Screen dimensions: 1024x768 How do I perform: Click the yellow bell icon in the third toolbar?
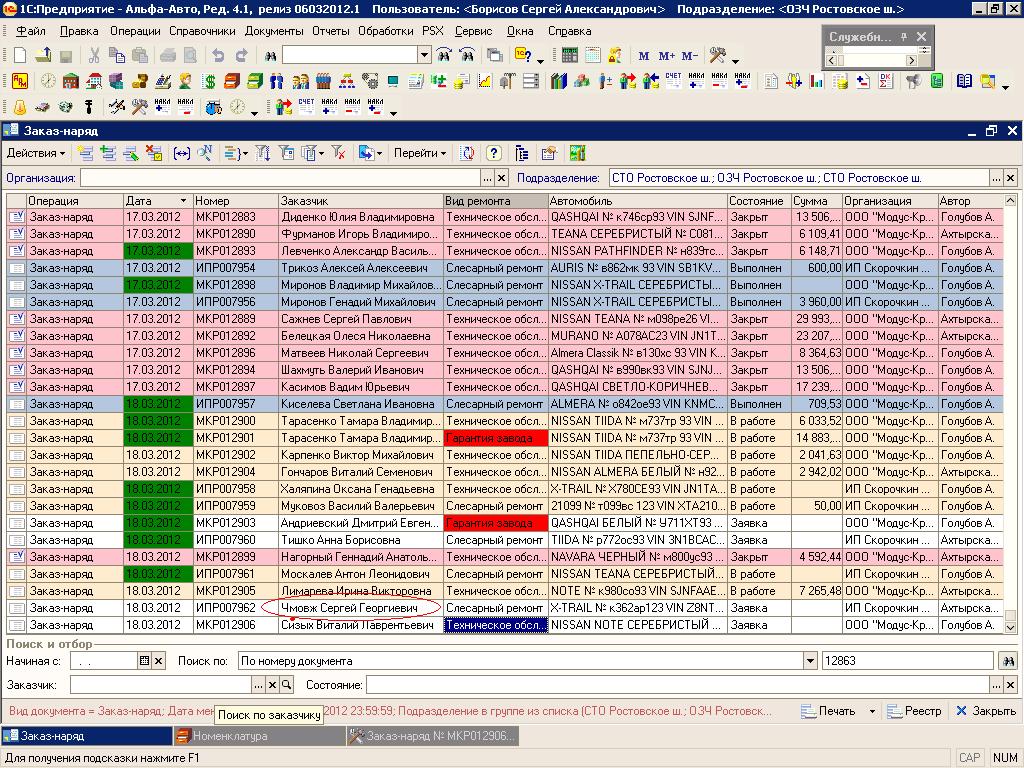(20, 106)
